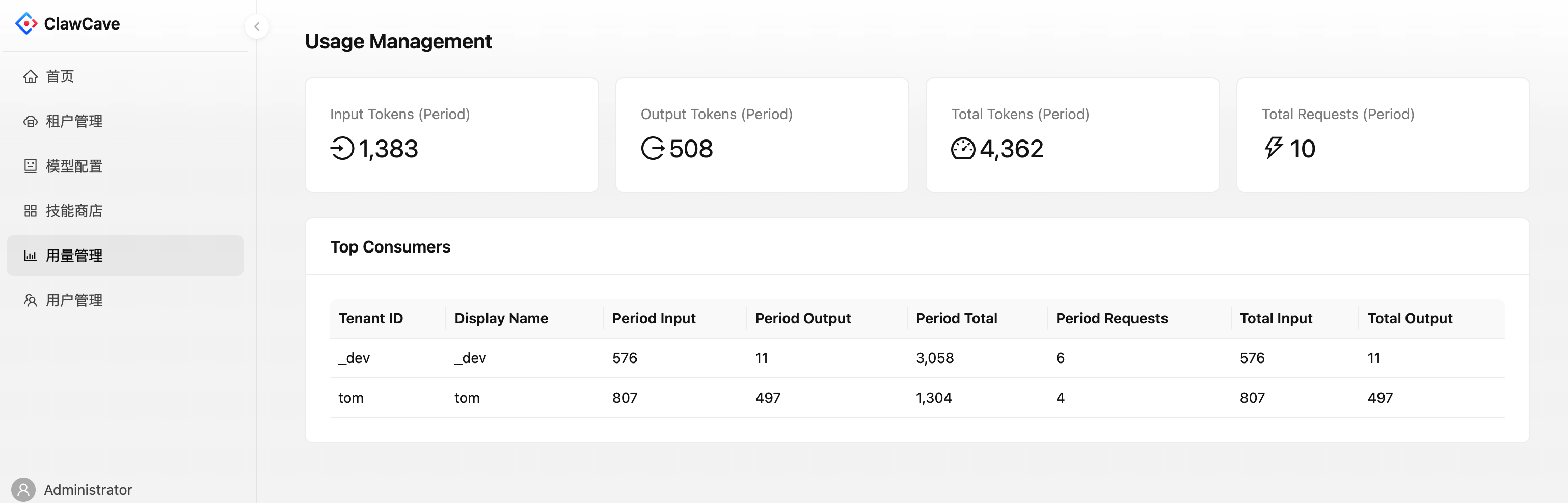1568x503 pixels.
Task: Open the Administrator account label
Action: click(88, 490)
